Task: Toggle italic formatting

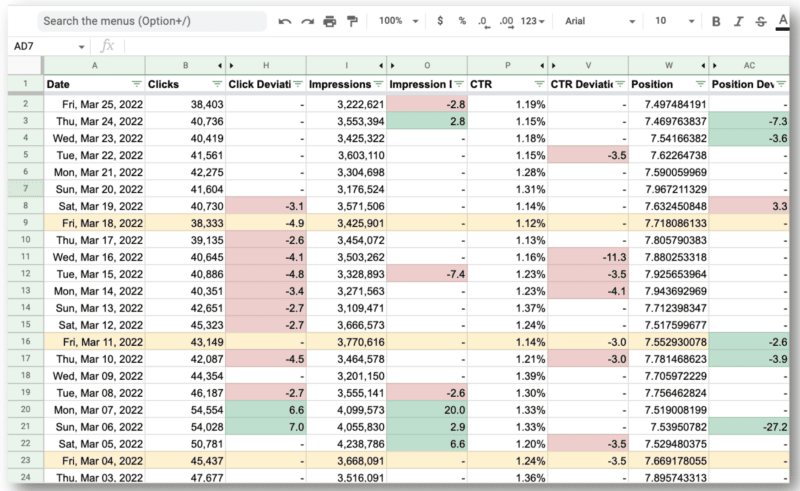Action: pos(739,21)
